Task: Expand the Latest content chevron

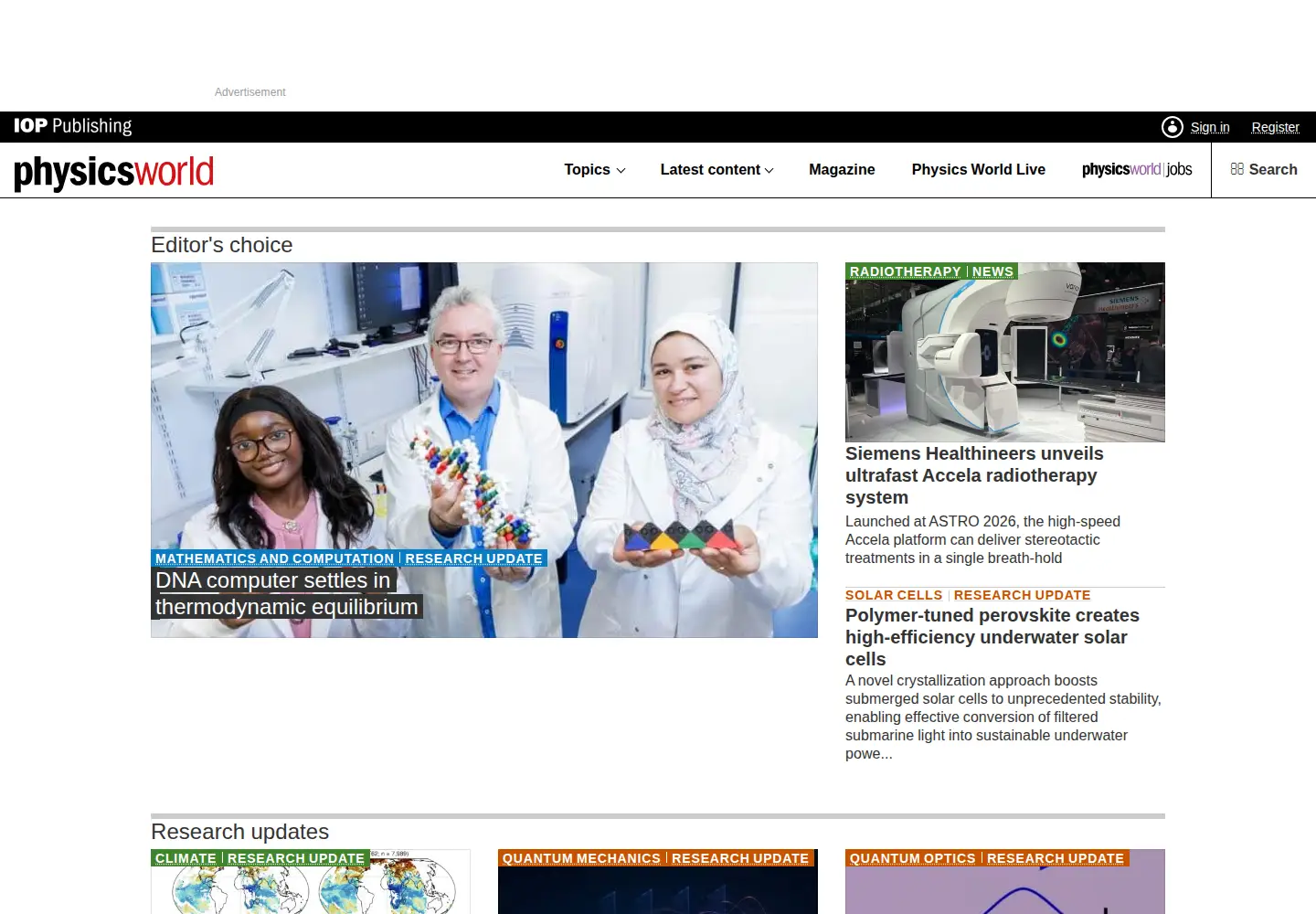Action: (769, 170)
